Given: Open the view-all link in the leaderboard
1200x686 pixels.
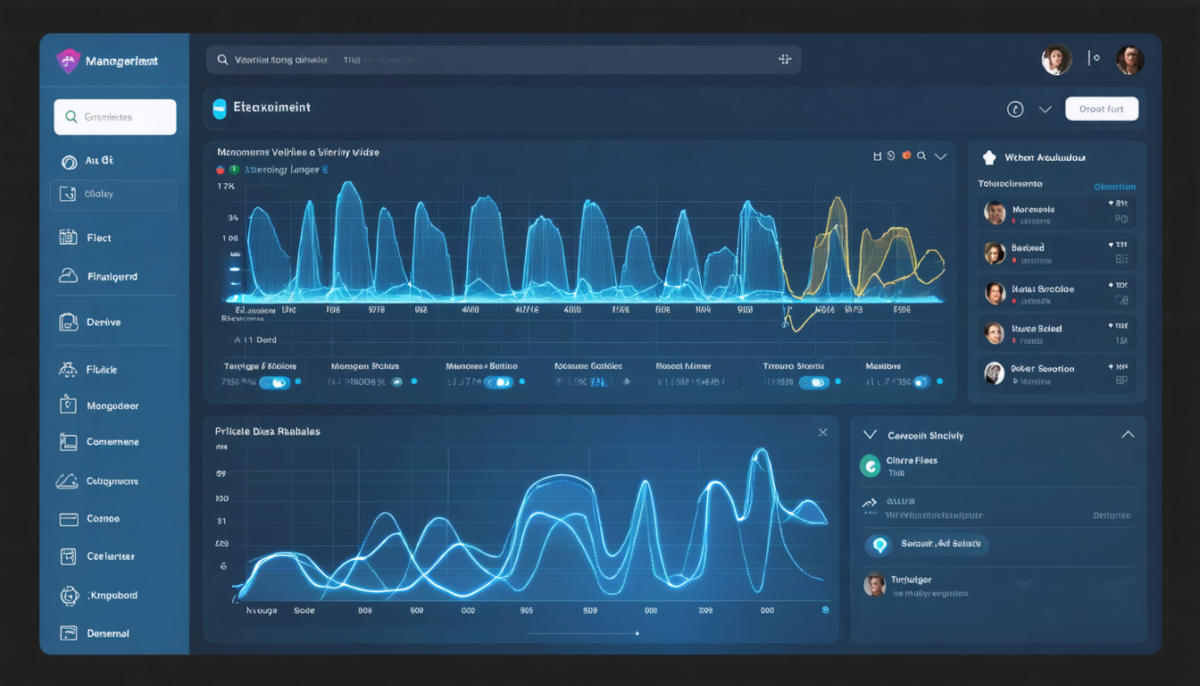Looking at the screenshot, I should click(1113, 186).
